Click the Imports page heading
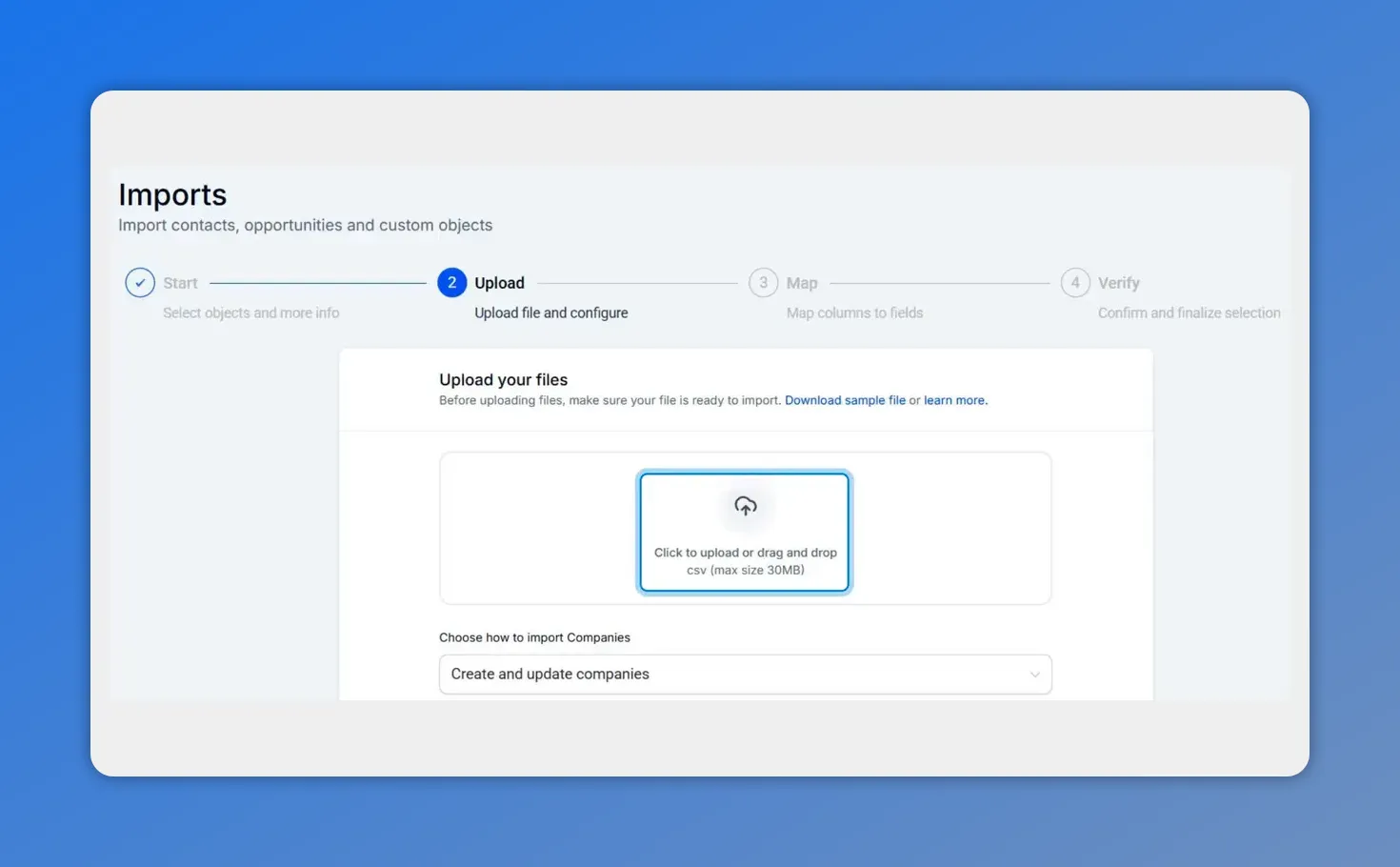The image size is (1400, 867). click(x=171, y=194)
